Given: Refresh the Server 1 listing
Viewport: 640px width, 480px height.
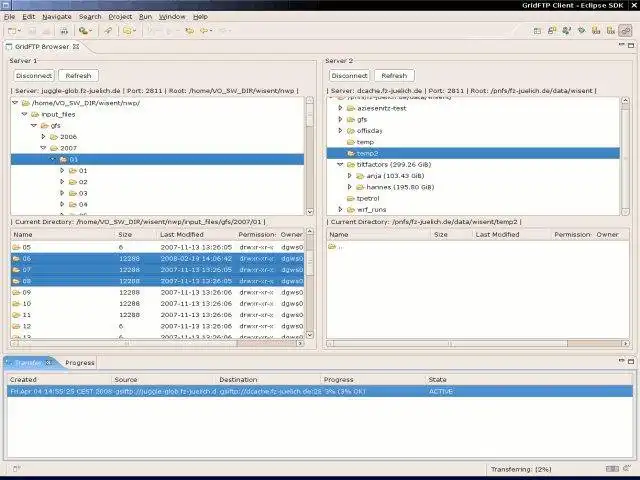Looking at the screenshot, I should [78, 76].
